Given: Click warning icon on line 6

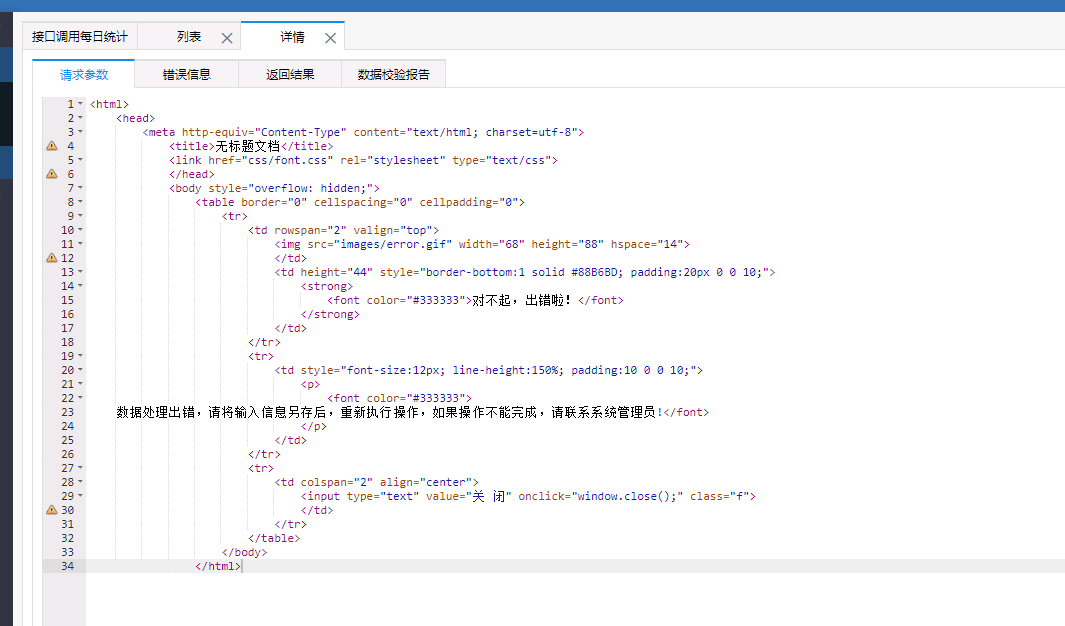Looking at the screenshot, I should click(52, 174).
